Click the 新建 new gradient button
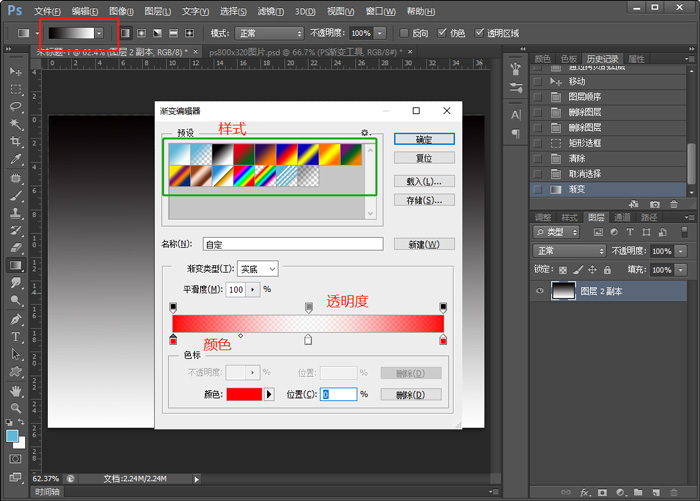700x501 pixels. click(x=424, y=244)
